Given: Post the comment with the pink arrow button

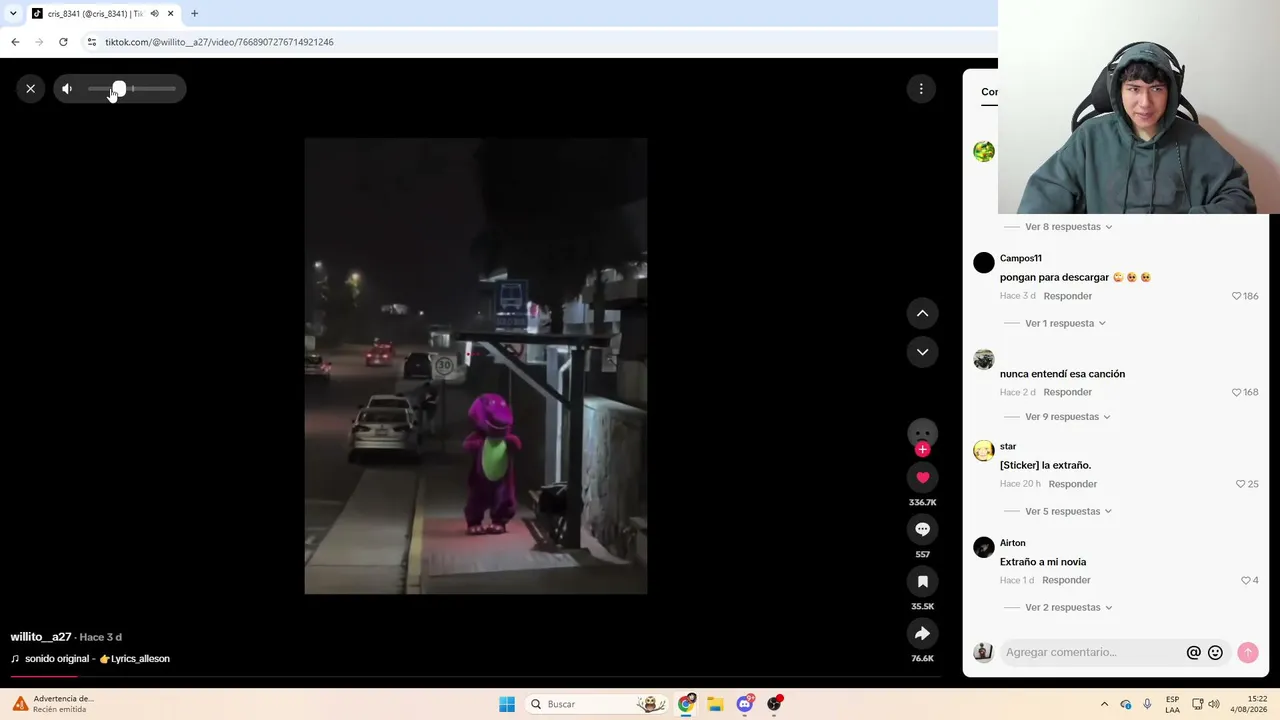Looking at the screenshot, I should click(1247, 653).
